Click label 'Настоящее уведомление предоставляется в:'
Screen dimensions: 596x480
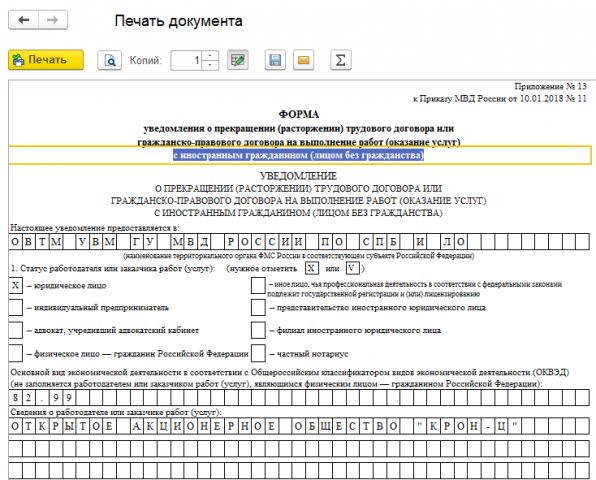(x=95, y=228)
